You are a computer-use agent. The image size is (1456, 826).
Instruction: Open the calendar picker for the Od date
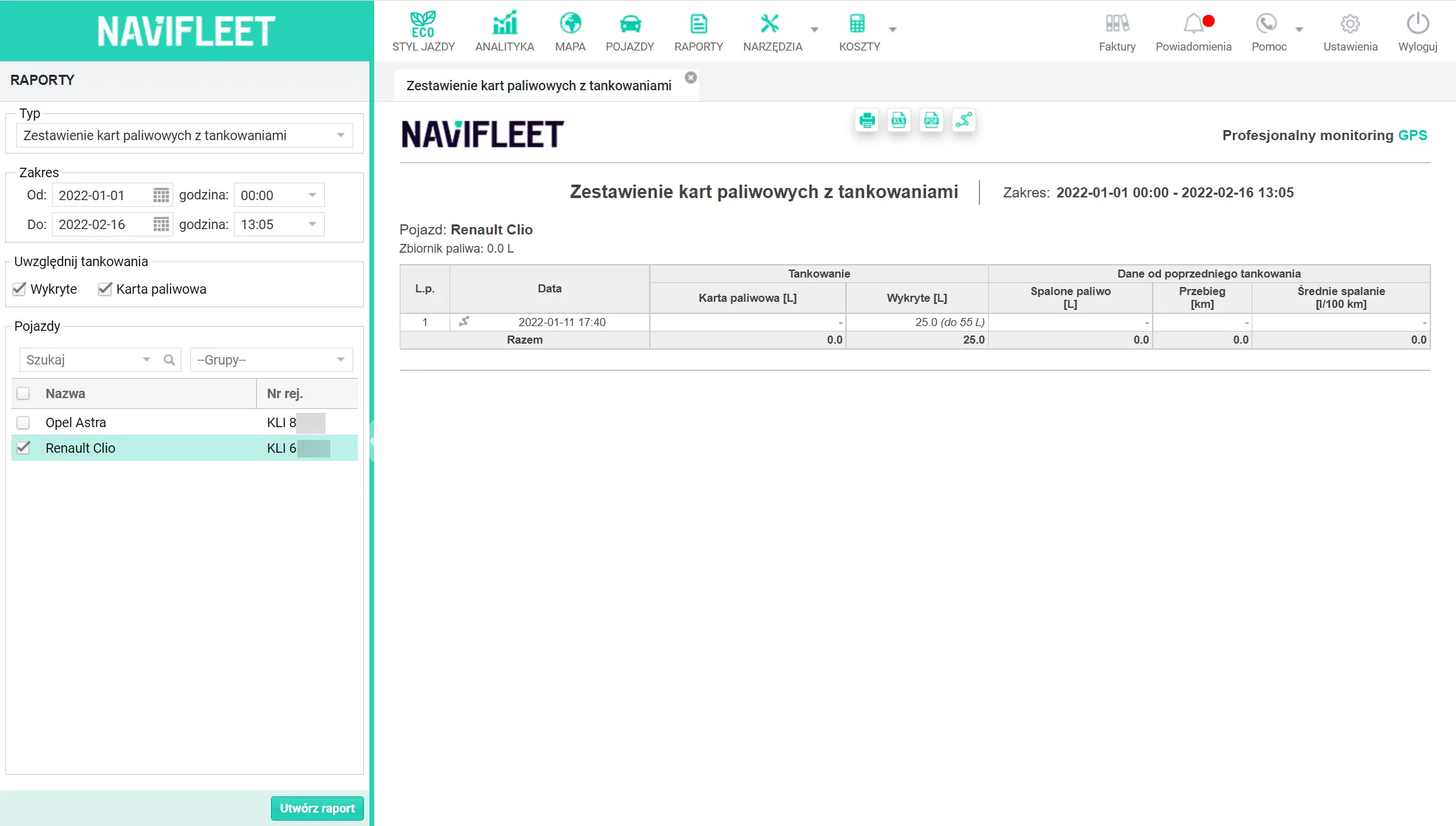pos(161,195)
